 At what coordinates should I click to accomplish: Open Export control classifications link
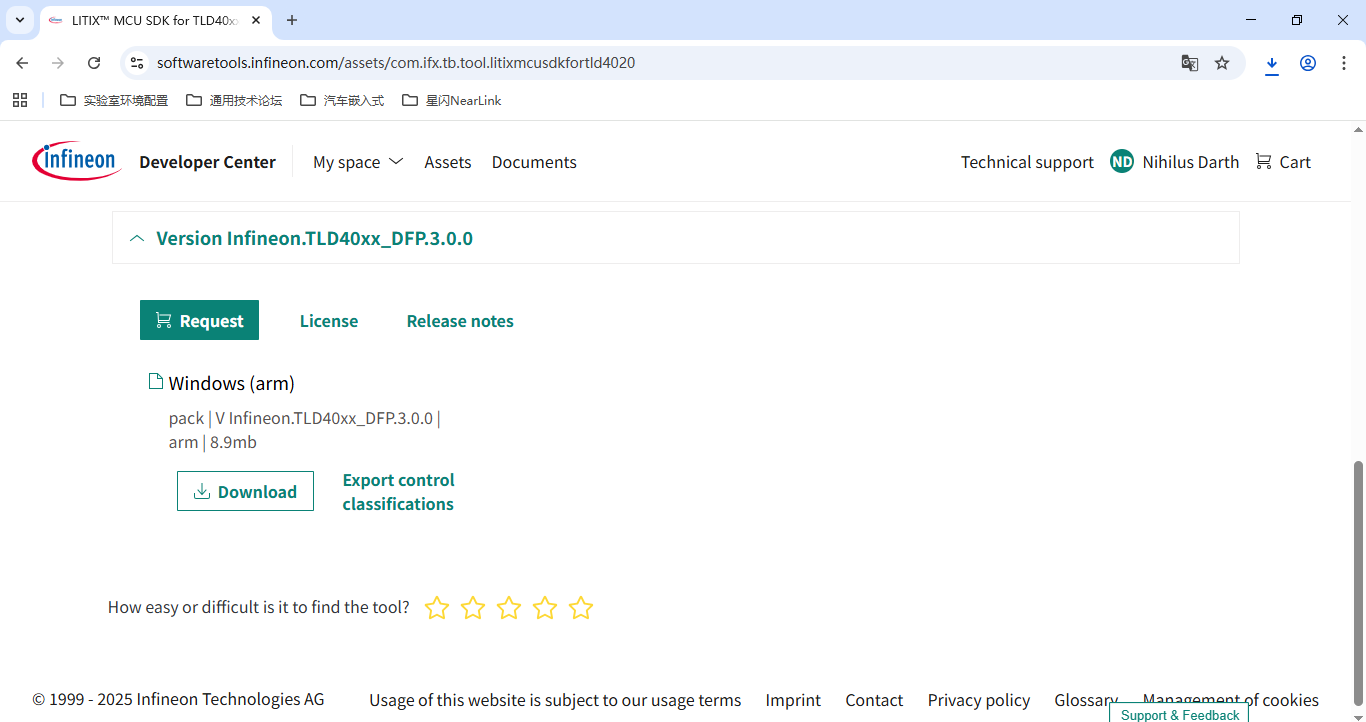pyautogui.click(x=398, y=492)
